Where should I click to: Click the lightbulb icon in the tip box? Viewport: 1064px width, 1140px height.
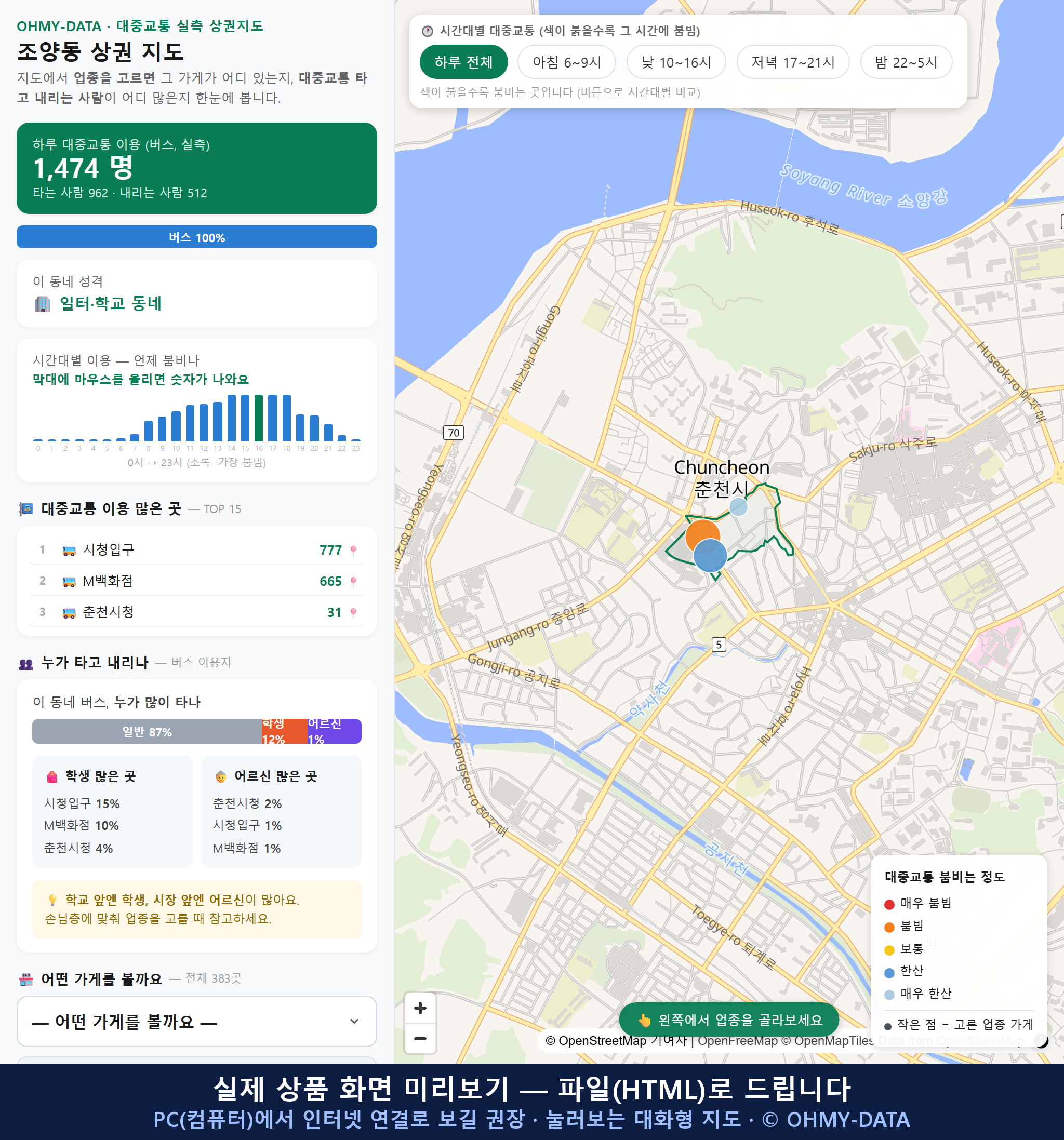click(52, 900)
